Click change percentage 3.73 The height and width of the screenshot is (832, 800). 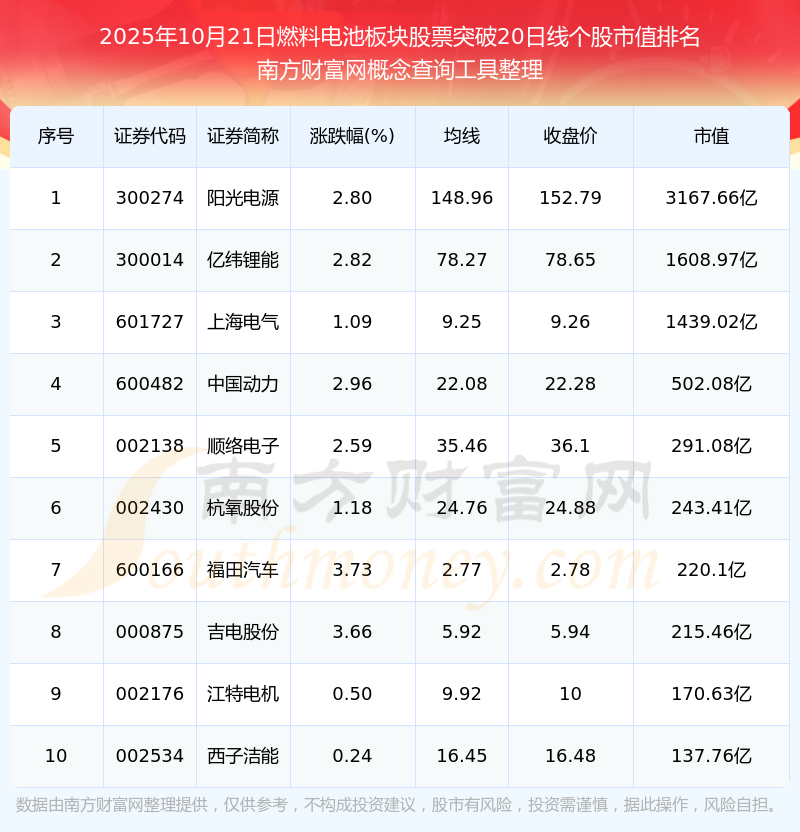tap(352, 570)
